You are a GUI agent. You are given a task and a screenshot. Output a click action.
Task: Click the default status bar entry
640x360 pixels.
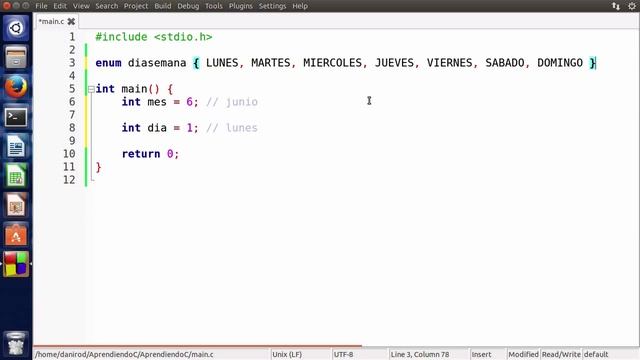pyautogui.click(x=596, y=354)
